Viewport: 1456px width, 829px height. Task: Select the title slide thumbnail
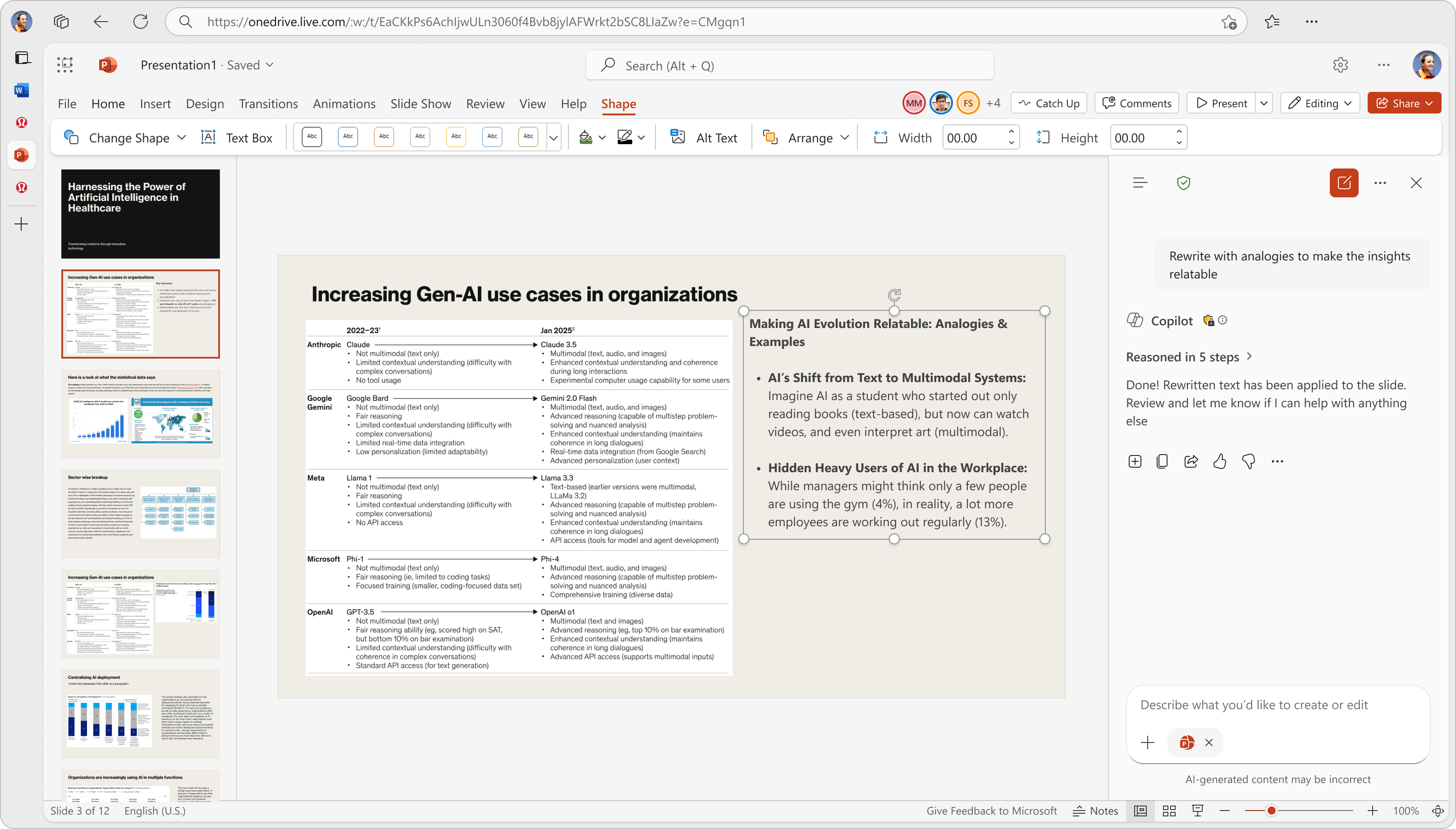(140, 214)
